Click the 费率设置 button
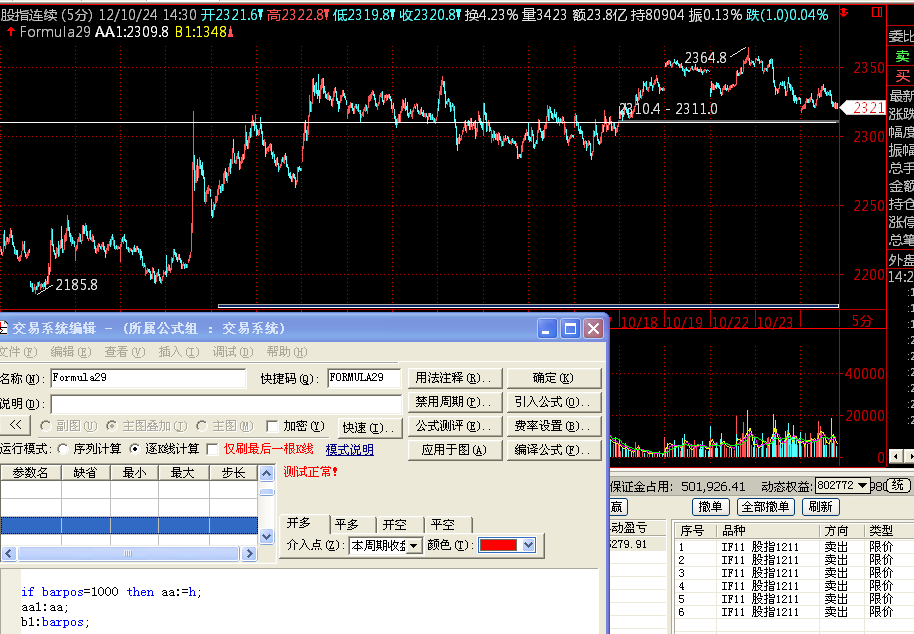 pos(554,426)
